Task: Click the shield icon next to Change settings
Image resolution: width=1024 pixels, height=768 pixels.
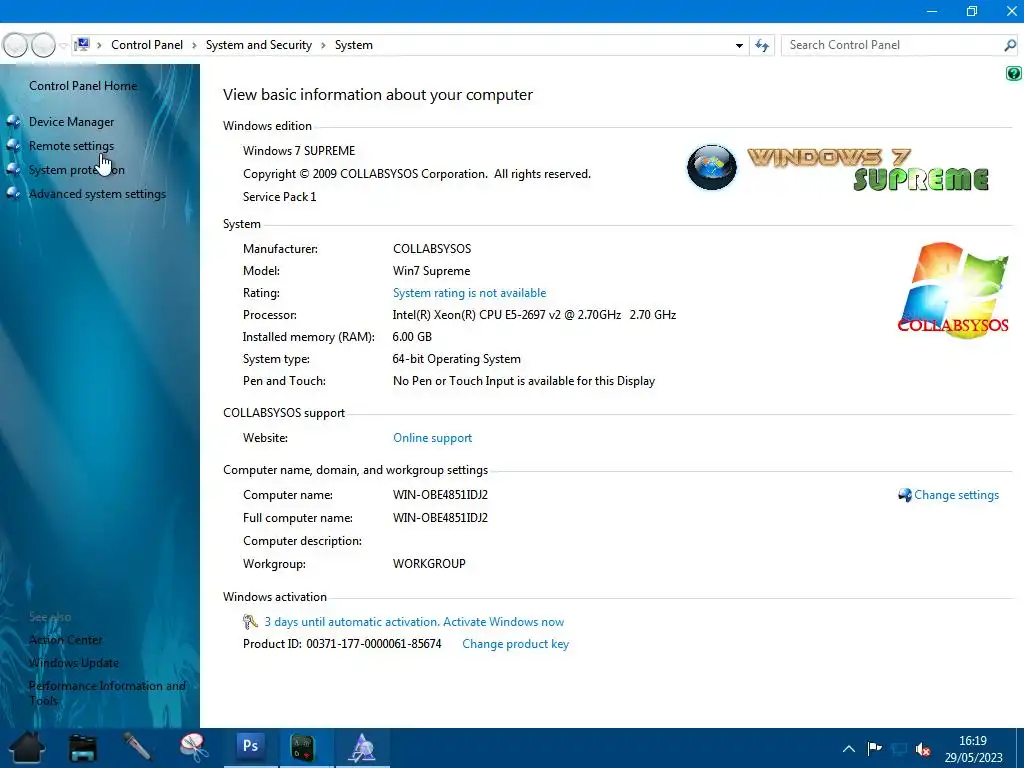Action: [904, 495]
